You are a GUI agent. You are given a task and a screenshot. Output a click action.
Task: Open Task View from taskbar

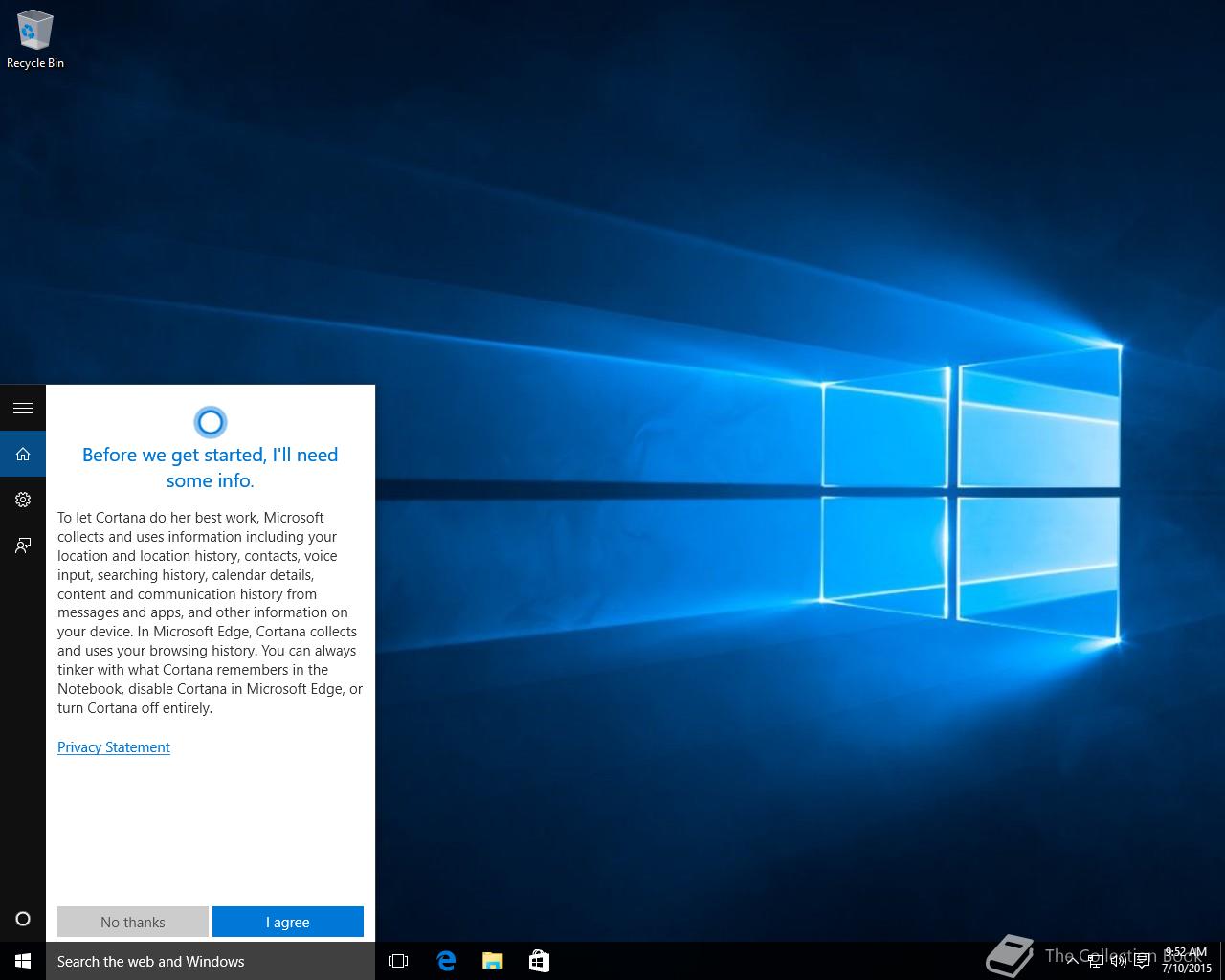pyautogui.click(x=398, y=961)
